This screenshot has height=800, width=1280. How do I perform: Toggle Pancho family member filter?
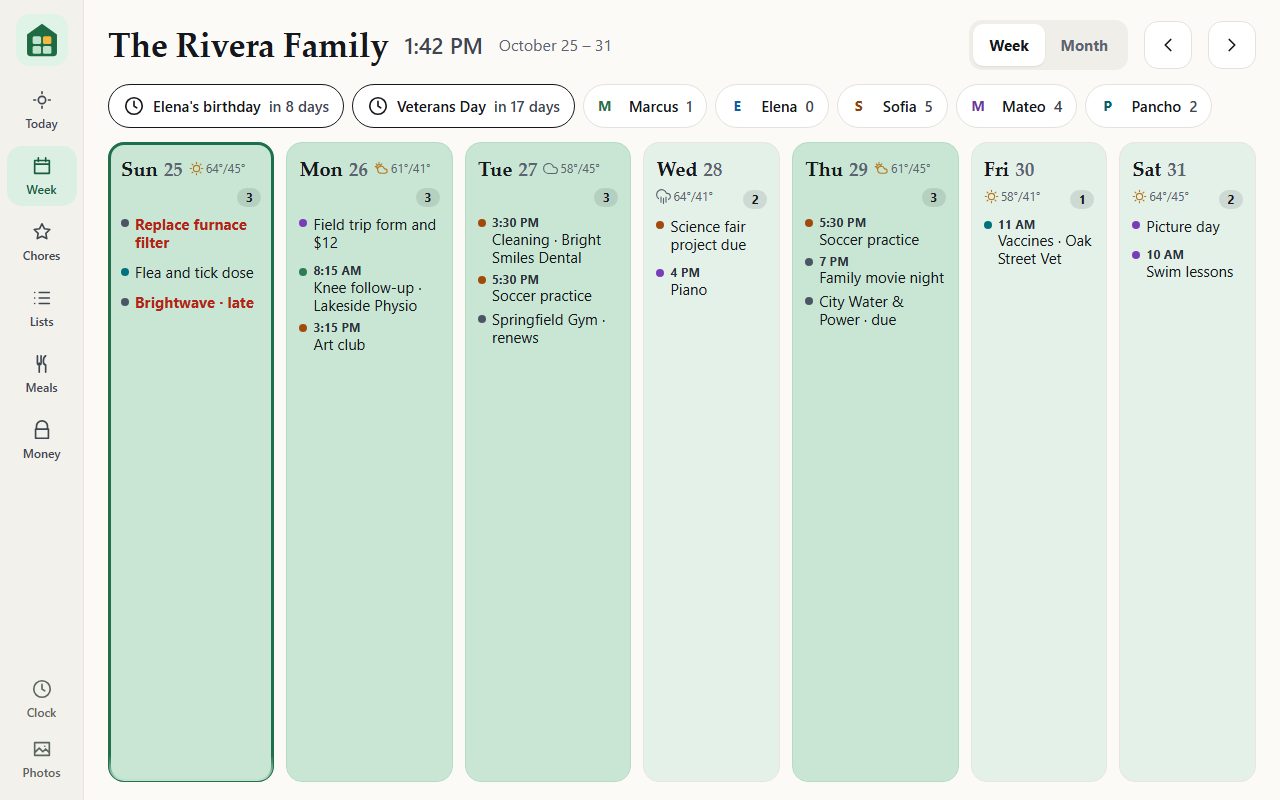coord(1148,106)
